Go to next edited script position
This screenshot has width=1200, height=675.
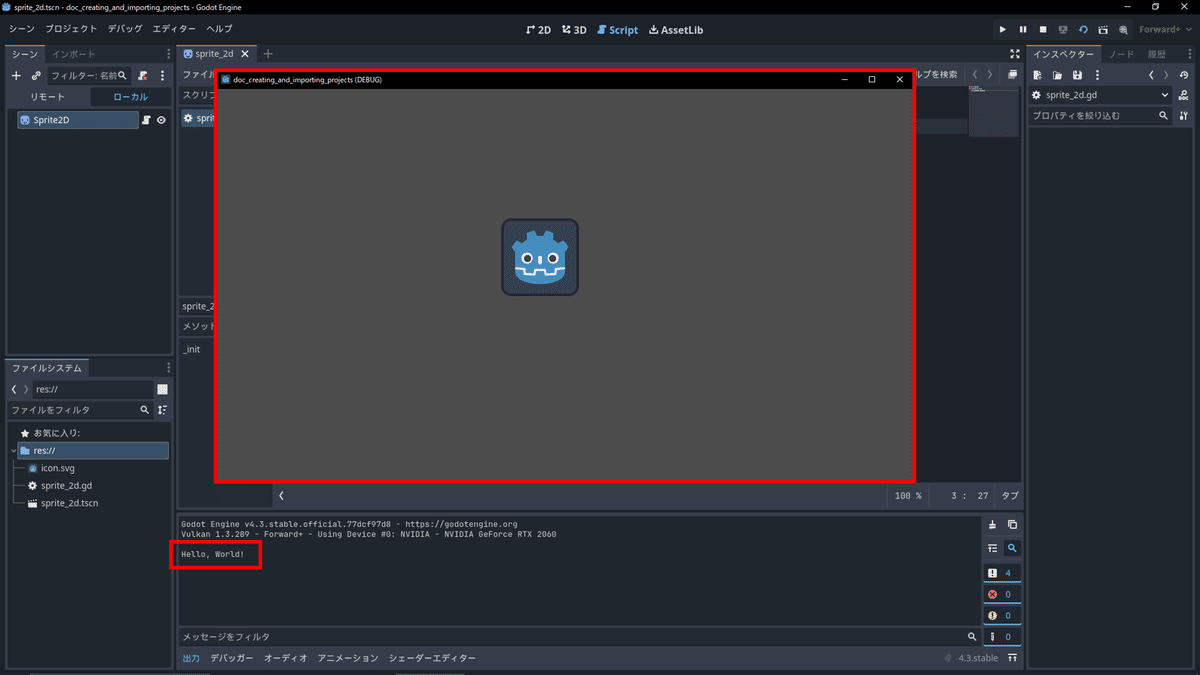tap(990, 75)
